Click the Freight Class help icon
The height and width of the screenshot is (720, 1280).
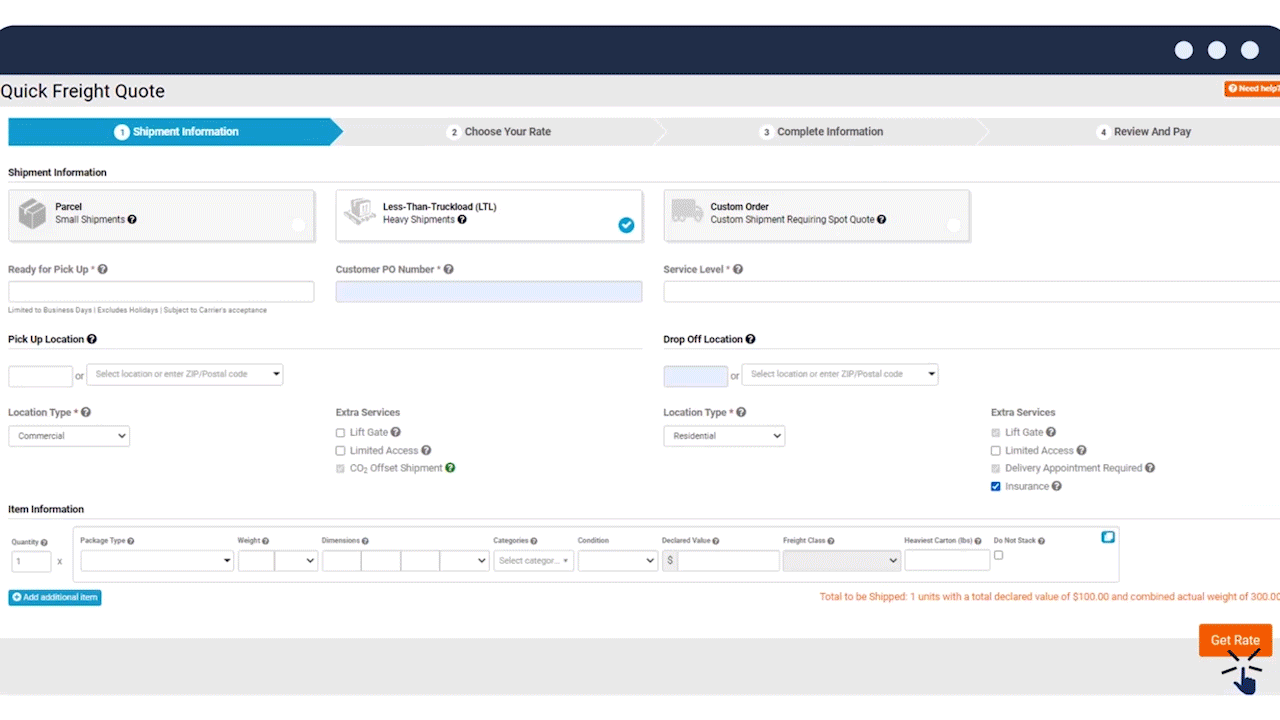(x=831, y=541)
